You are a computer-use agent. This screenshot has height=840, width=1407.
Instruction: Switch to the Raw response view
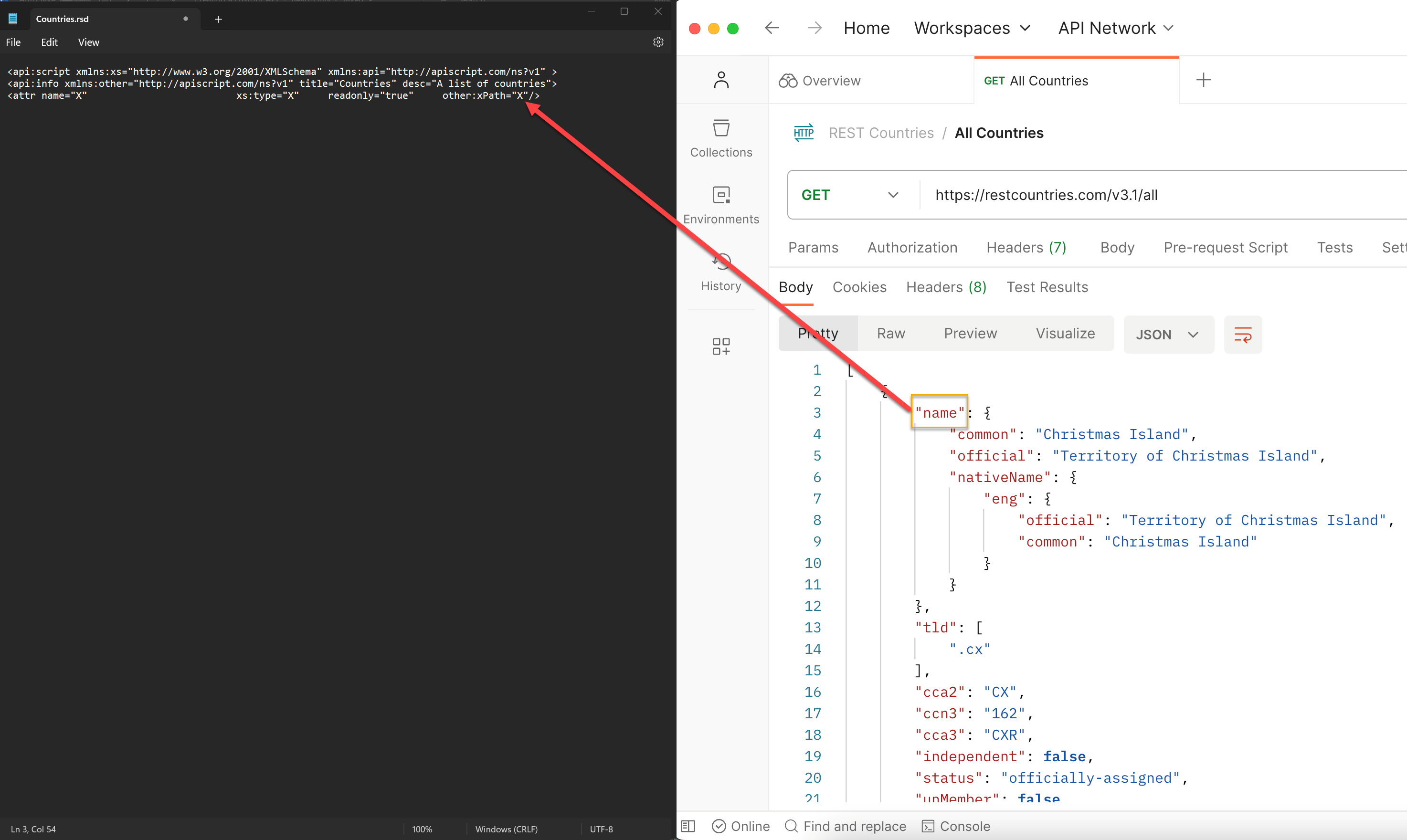pyautogui.click(x=890, y=334)
